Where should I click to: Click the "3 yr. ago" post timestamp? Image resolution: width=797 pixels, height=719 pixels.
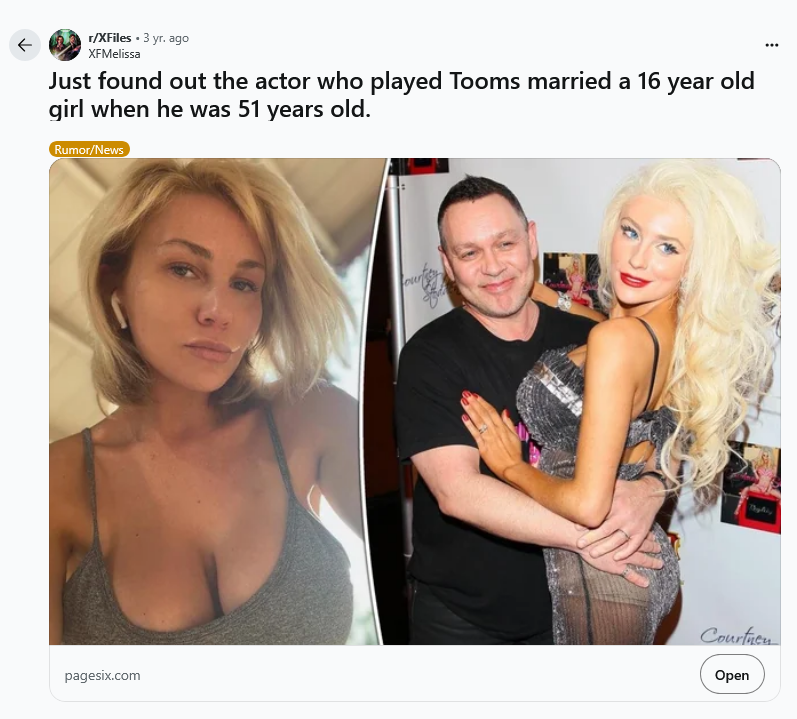pos(166,38)
